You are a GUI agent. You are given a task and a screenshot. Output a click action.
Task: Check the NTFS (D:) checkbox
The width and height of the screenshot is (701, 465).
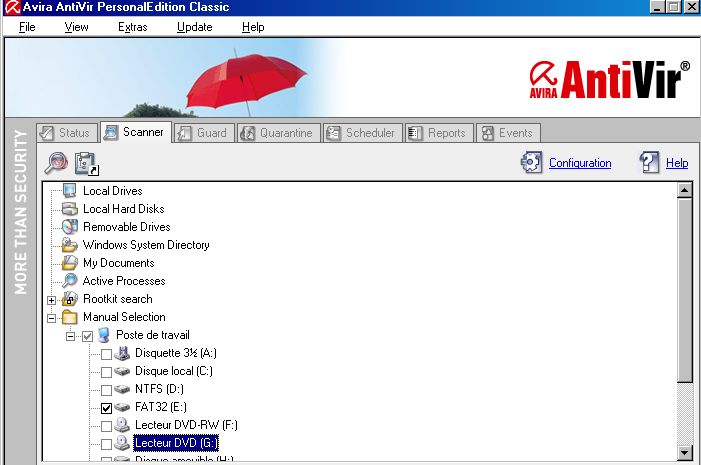tap(106, 390)
